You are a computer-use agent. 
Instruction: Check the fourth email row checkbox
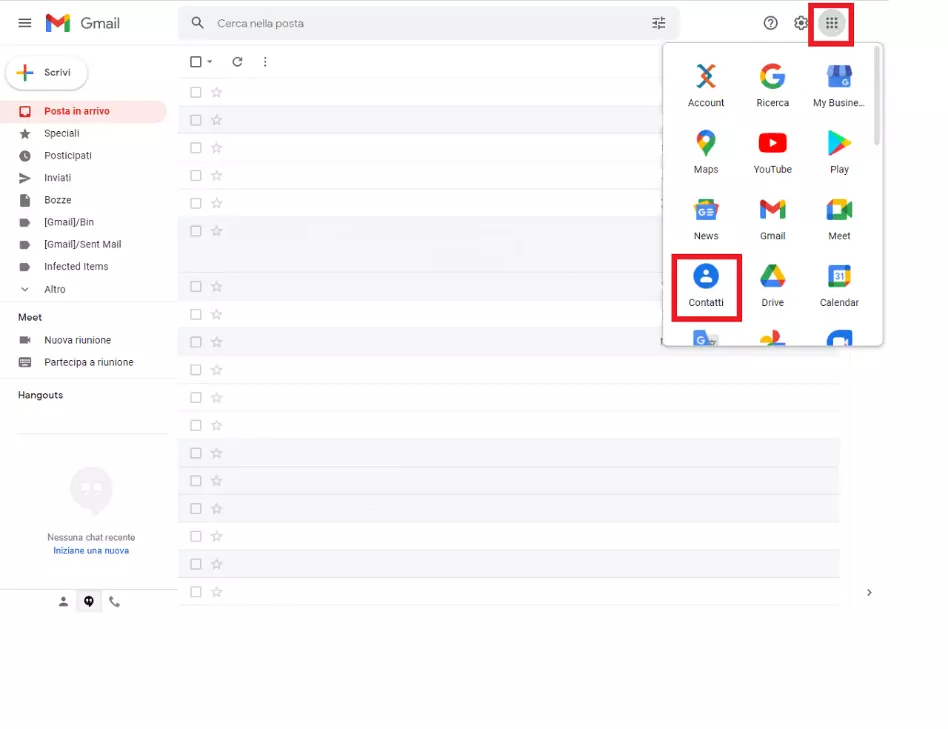195,175
